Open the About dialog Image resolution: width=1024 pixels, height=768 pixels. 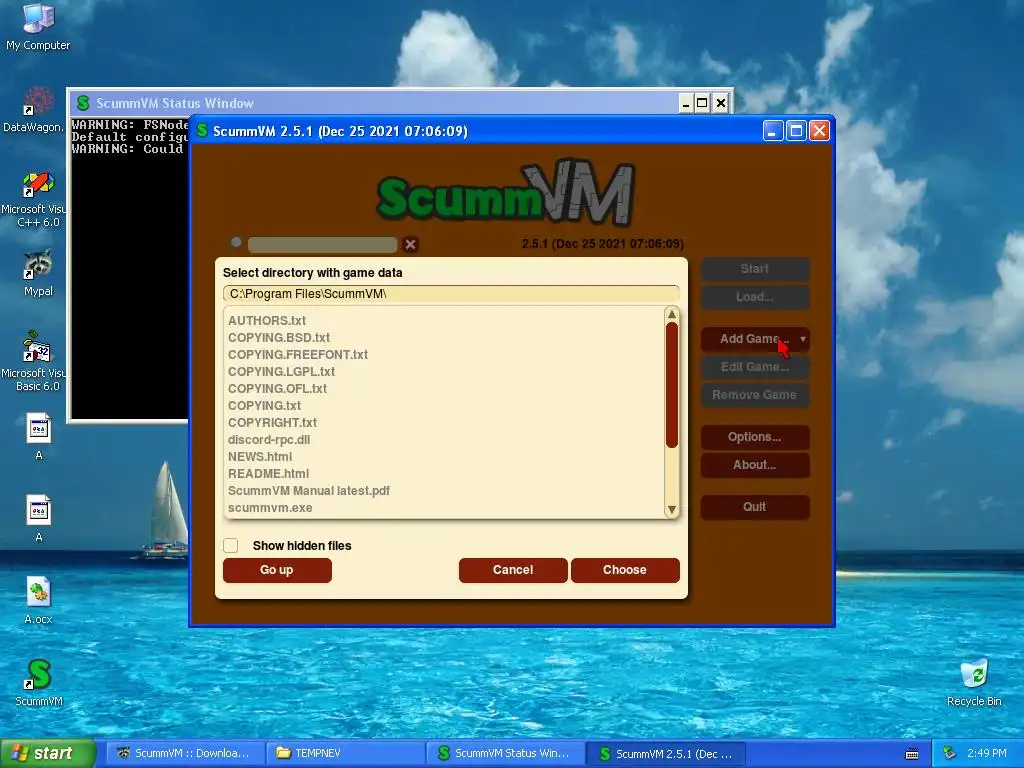click(755, 465)
